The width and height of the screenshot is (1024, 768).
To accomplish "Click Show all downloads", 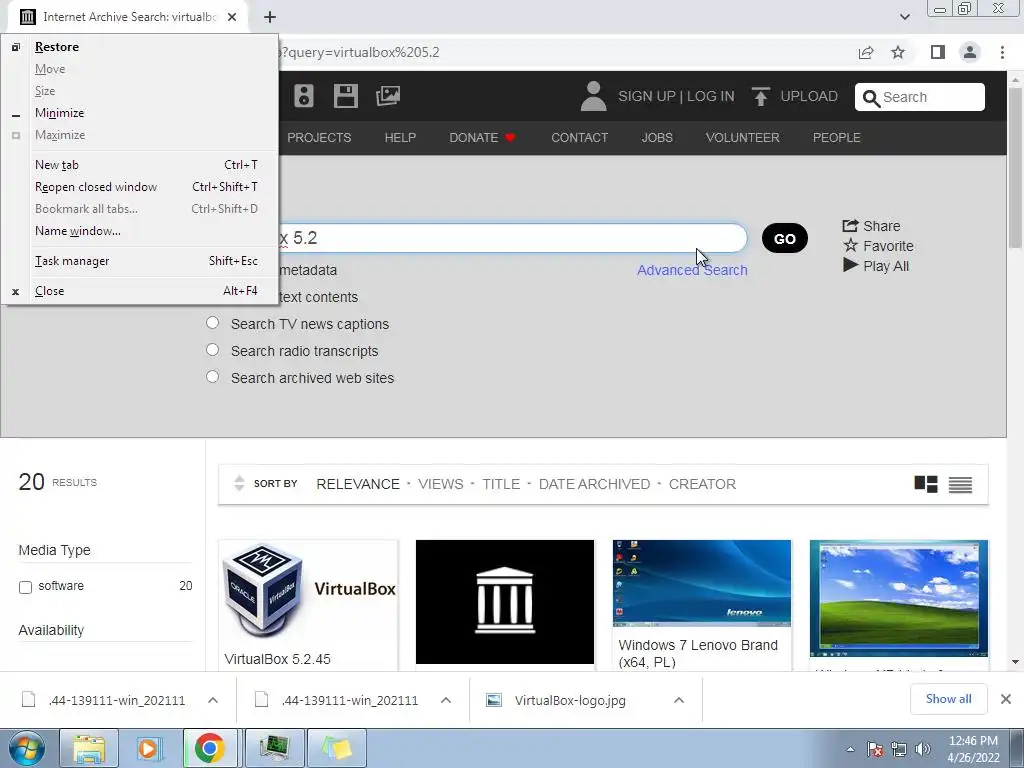I will 948,699.
